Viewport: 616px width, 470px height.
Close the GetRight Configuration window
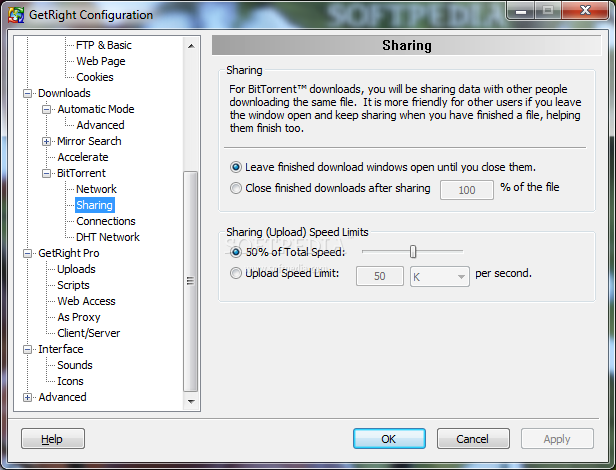coord(585,10)
